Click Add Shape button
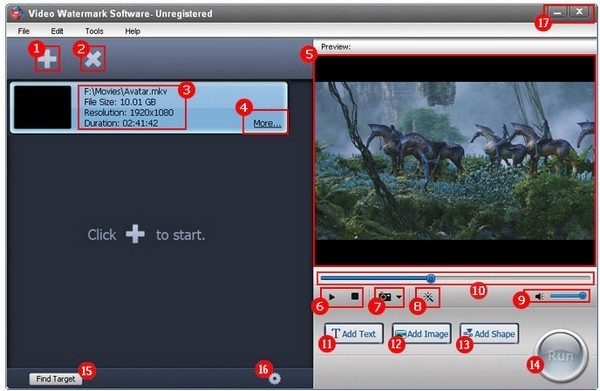 tap(489, 334)
